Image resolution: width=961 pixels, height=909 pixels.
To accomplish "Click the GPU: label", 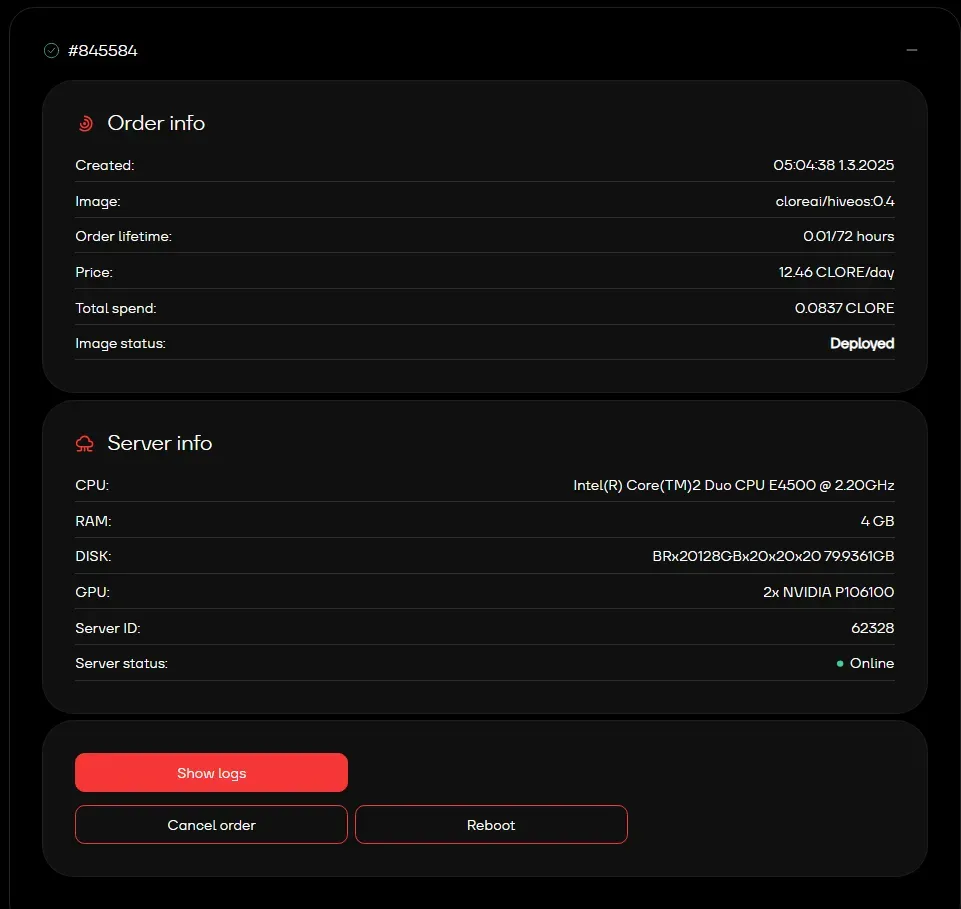I will point(93,592).
